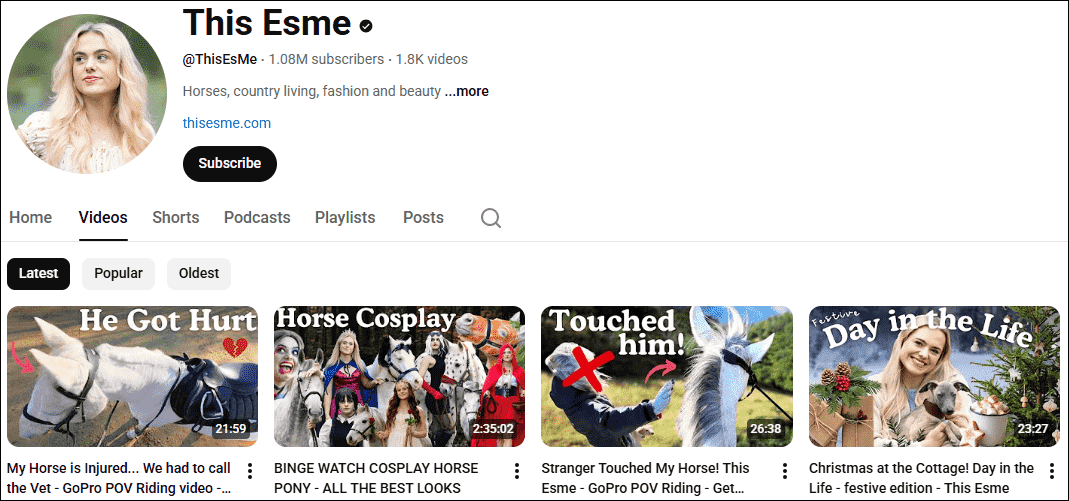
Task: Open Christmas at the Cottage video title
Action: [922, 479]
